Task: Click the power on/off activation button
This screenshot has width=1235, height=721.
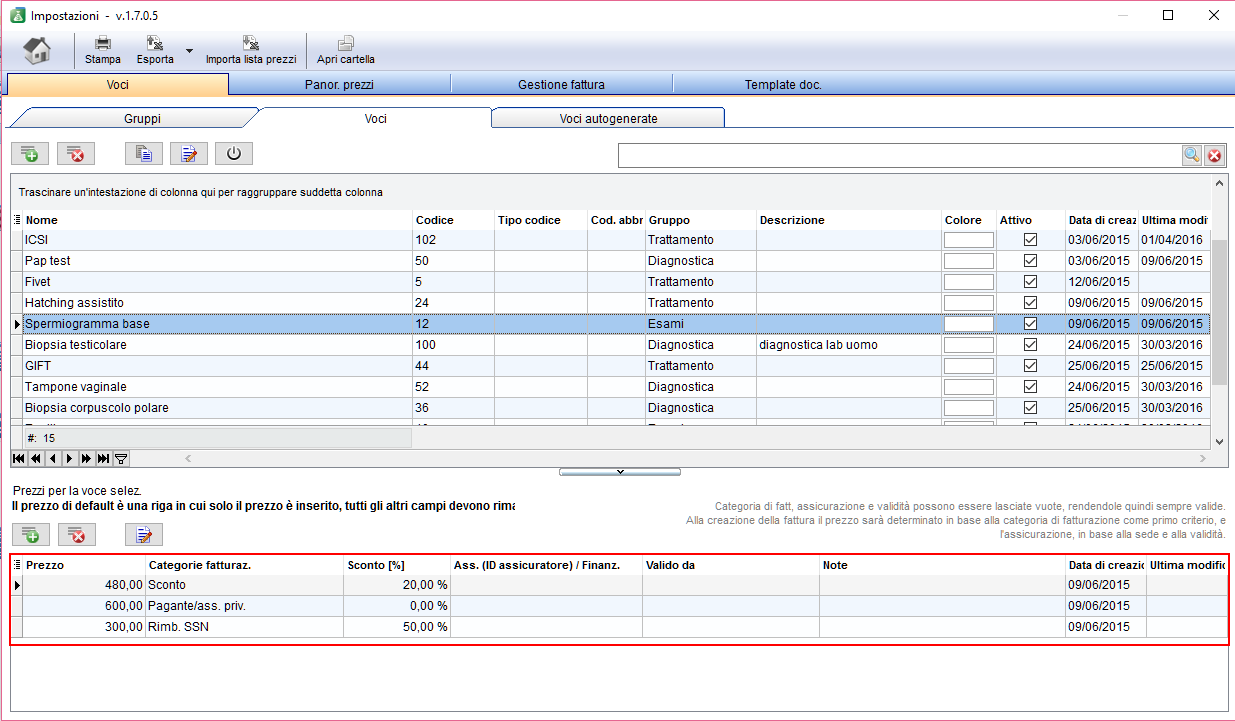Action: [234, 153]
